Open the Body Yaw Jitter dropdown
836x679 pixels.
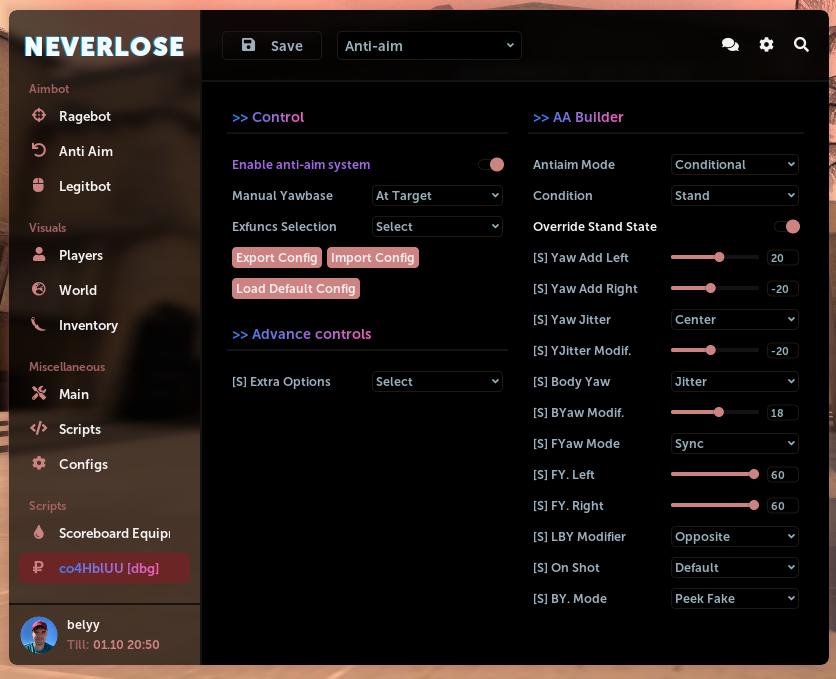tap(735, 381)
